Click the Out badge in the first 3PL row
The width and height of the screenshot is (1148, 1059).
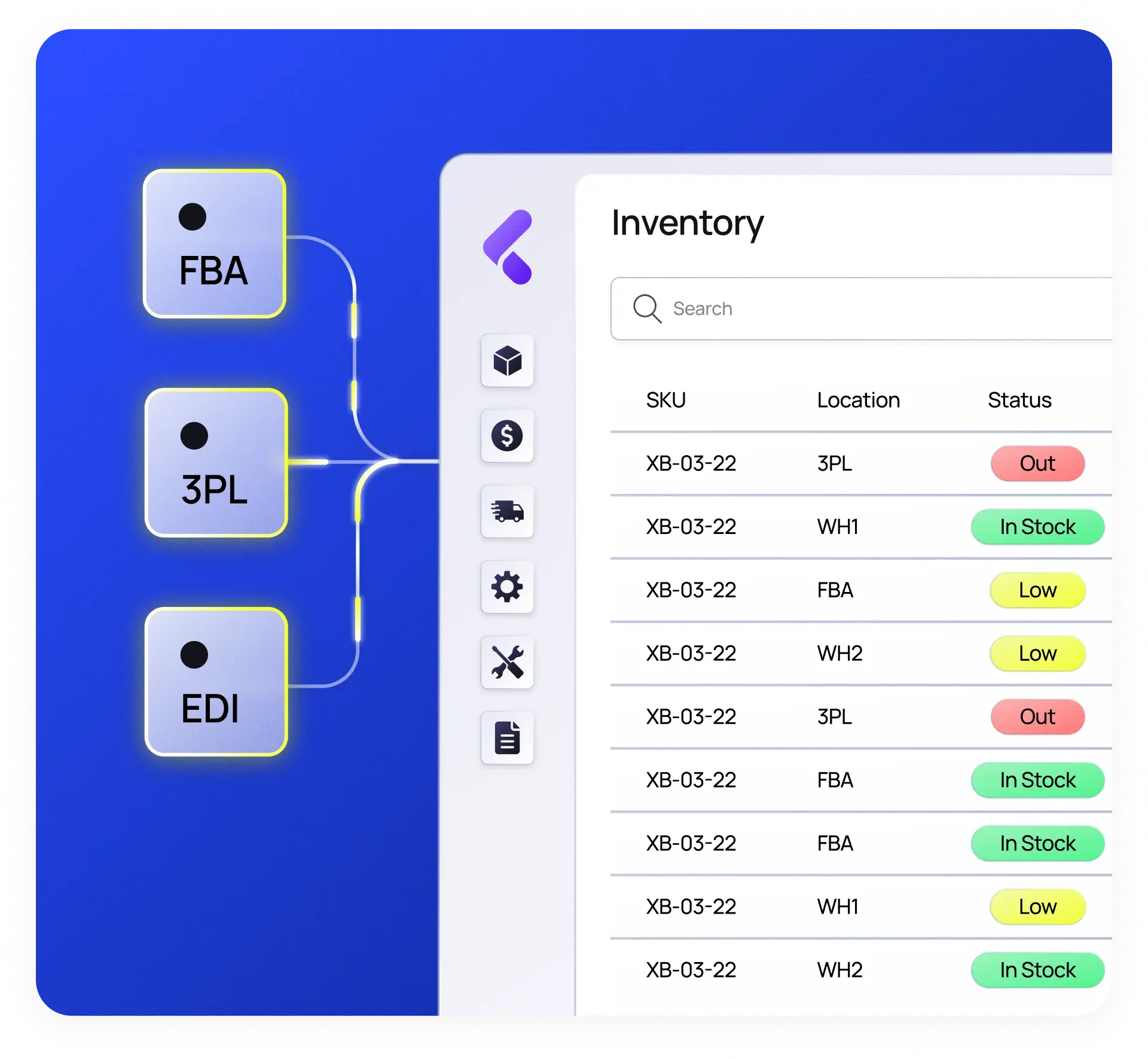tap(1037, 463)
